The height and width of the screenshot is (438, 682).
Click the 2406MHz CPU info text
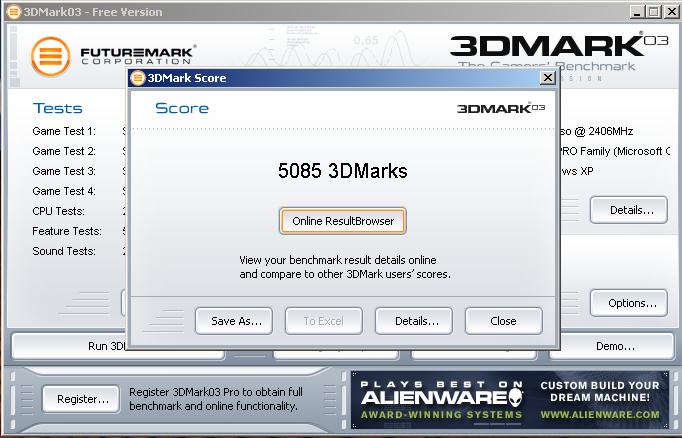(596, 131)
